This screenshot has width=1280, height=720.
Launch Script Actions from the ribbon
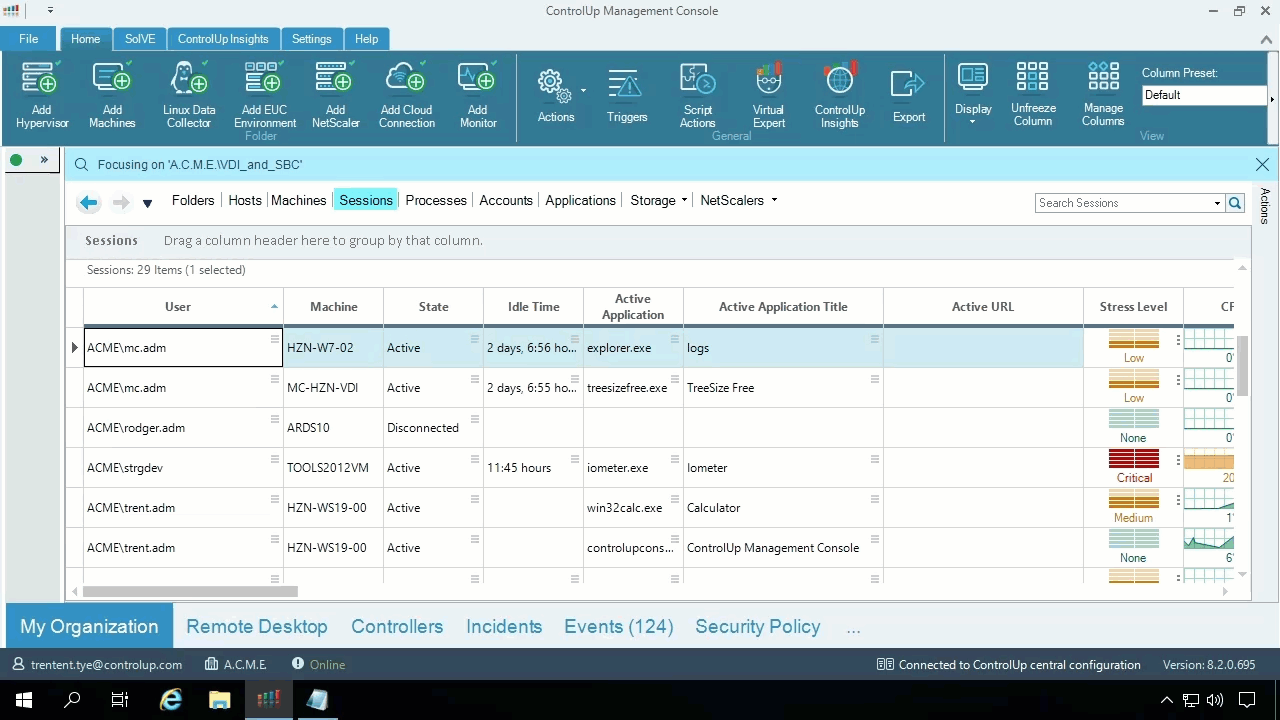698,95
